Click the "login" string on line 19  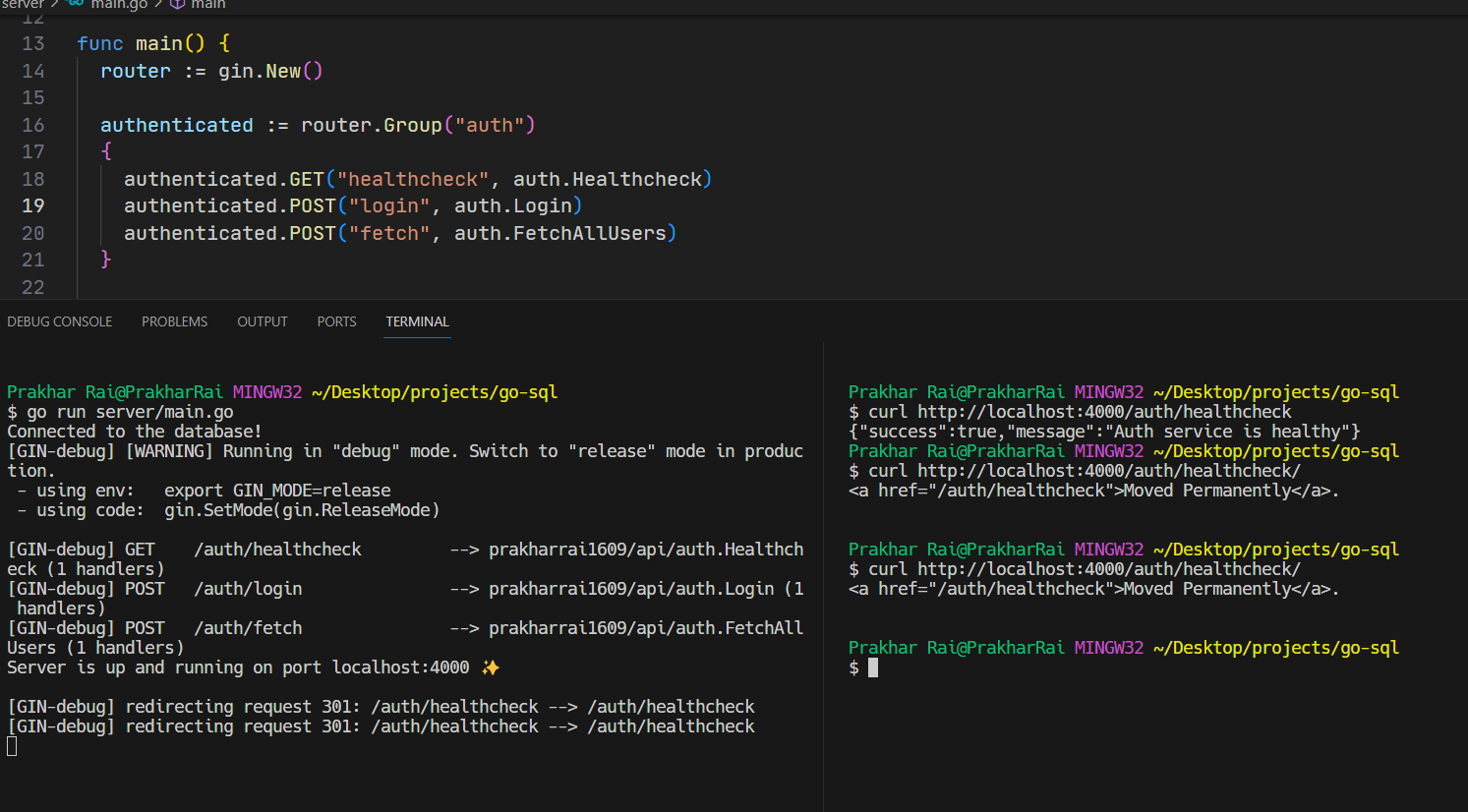coord(389,205)
